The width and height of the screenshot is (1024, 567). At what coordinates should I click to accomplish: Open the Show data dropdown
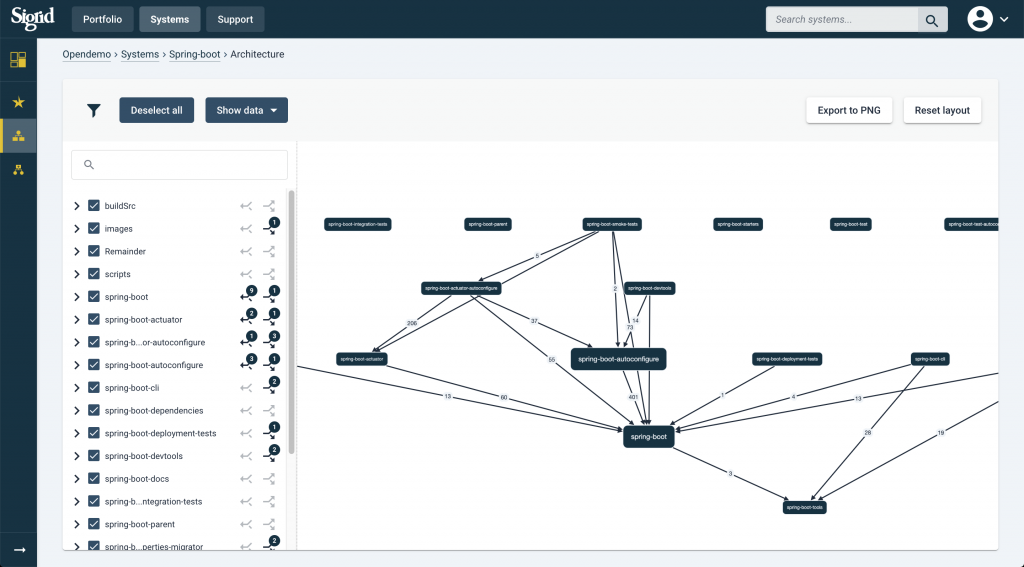(x=246, y=110)
